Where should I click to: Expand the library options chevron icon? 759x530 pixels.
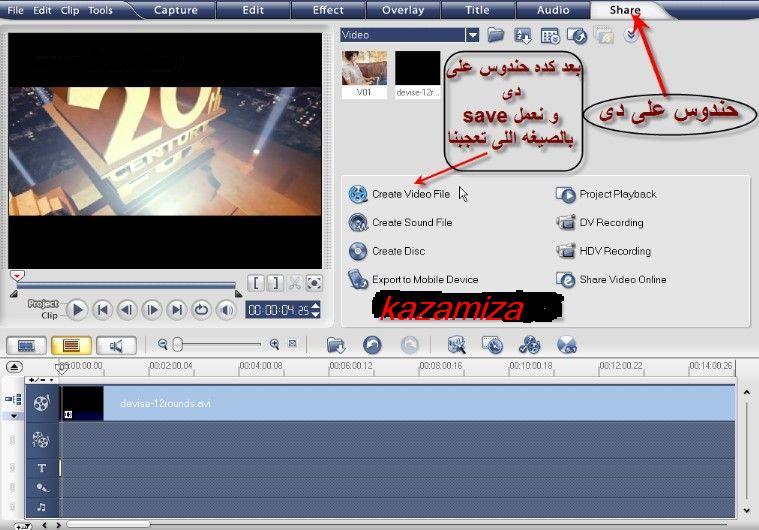[631, 35]
